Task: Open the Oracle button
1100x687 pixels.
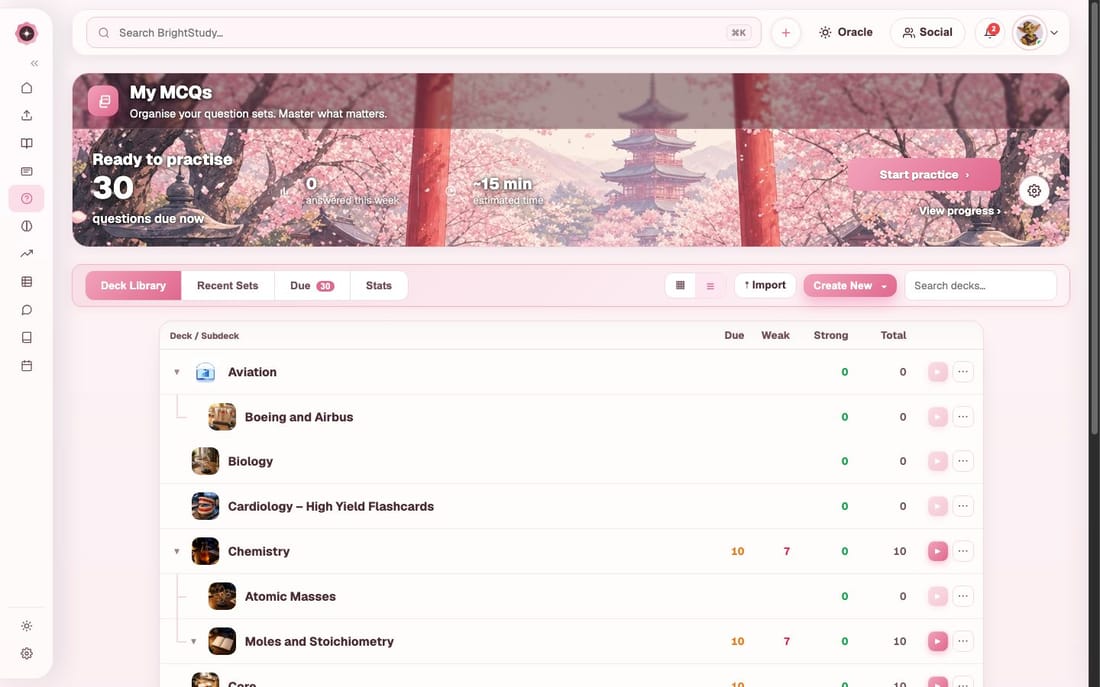Action: coord(845,32)
